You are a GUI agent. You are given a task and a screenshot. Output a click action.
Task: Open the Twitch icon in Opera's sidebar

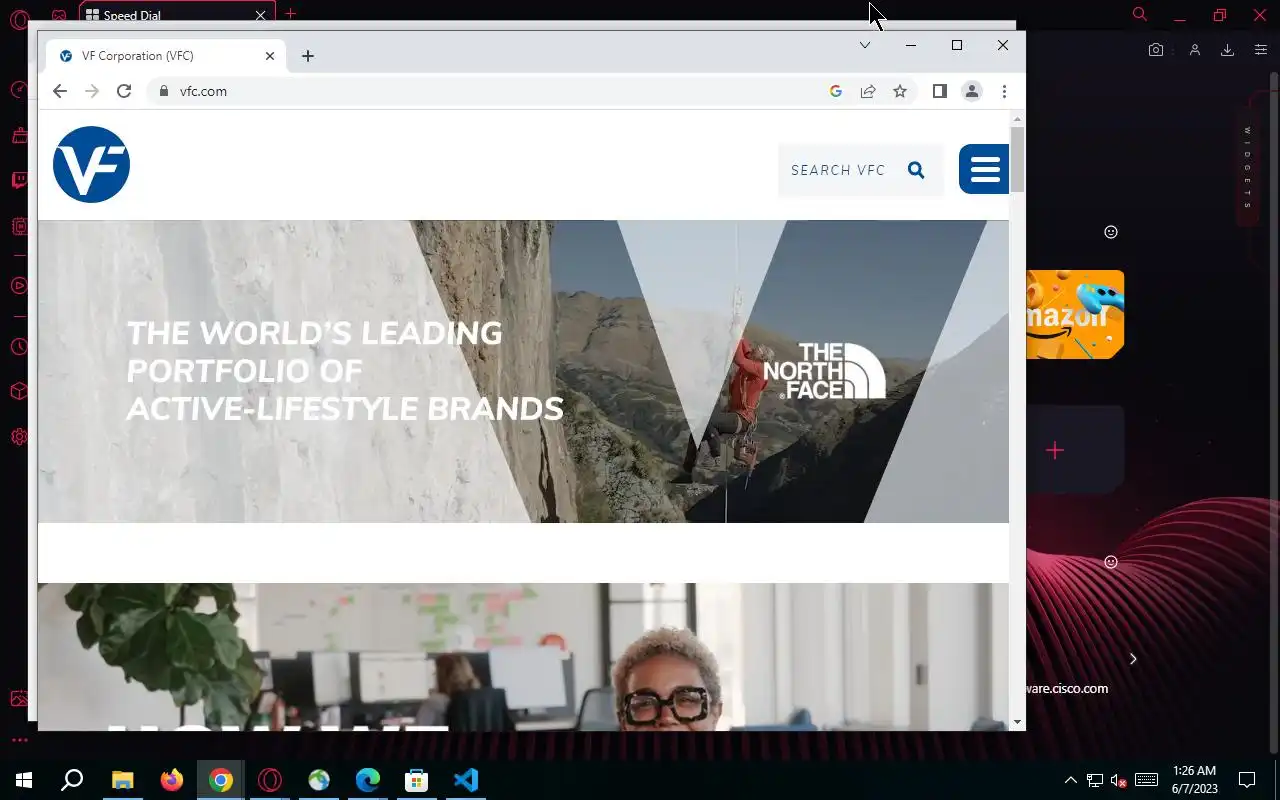19,181
